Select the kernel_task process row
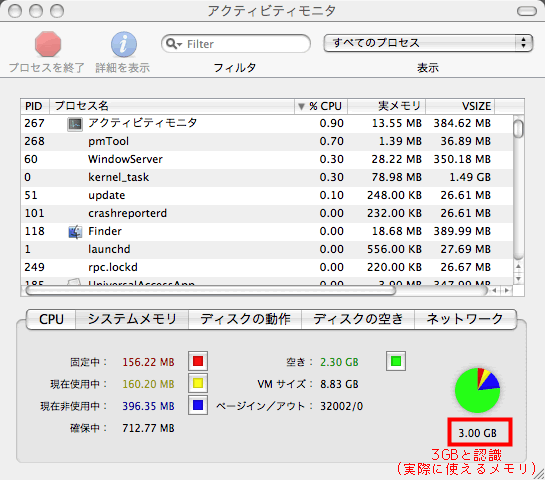This screenshot has height=480, width=545. (267, 177)
